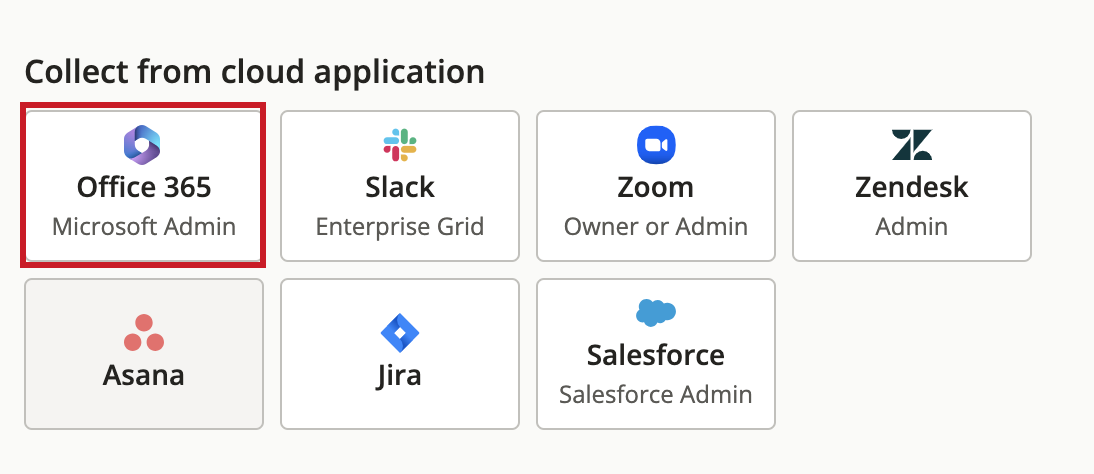Select the Office 365 title text
The image size is (1094, 474).
click(x=144, y=187)
